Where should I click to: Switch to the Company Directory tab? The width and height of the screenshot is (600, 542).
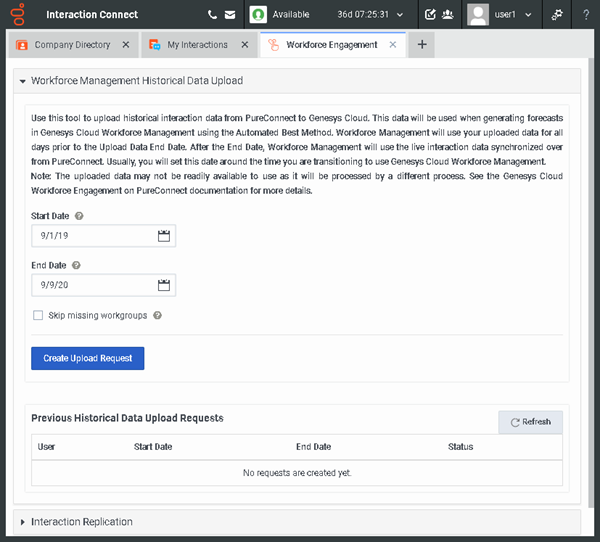coord(71,45)
